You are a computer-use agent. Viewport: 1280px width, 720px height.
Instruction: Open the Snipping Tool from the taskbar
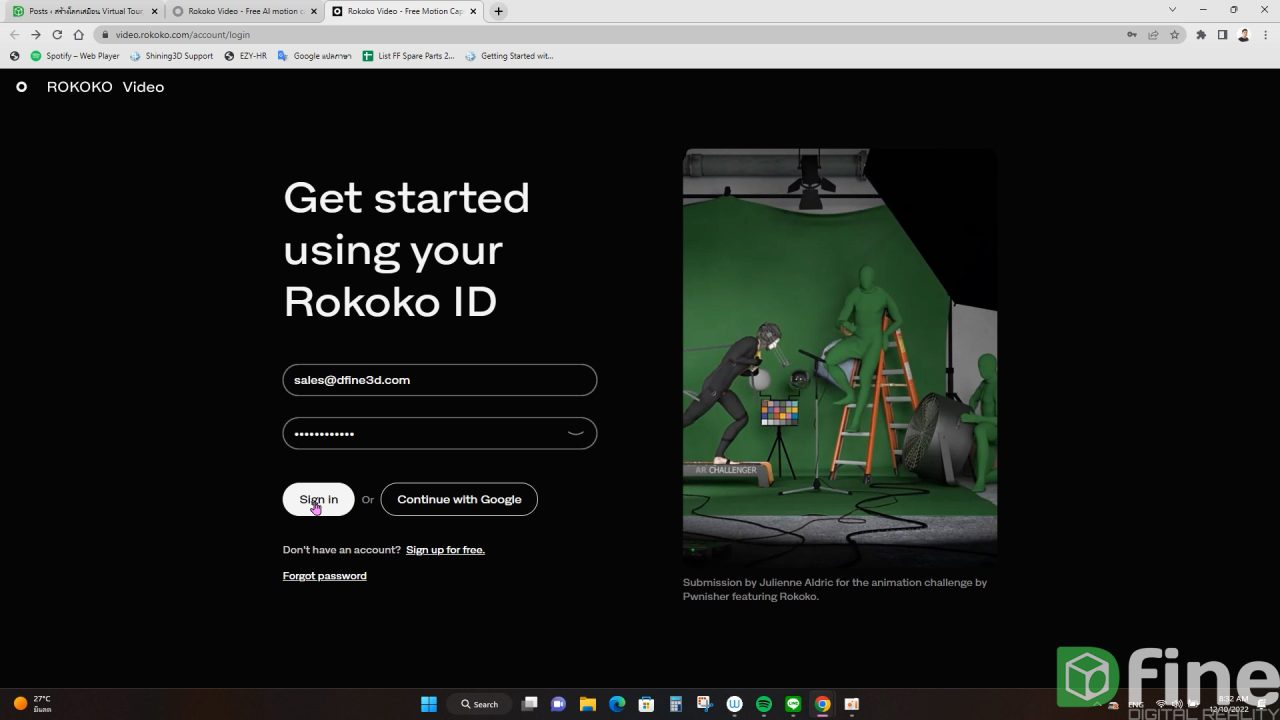704,704
